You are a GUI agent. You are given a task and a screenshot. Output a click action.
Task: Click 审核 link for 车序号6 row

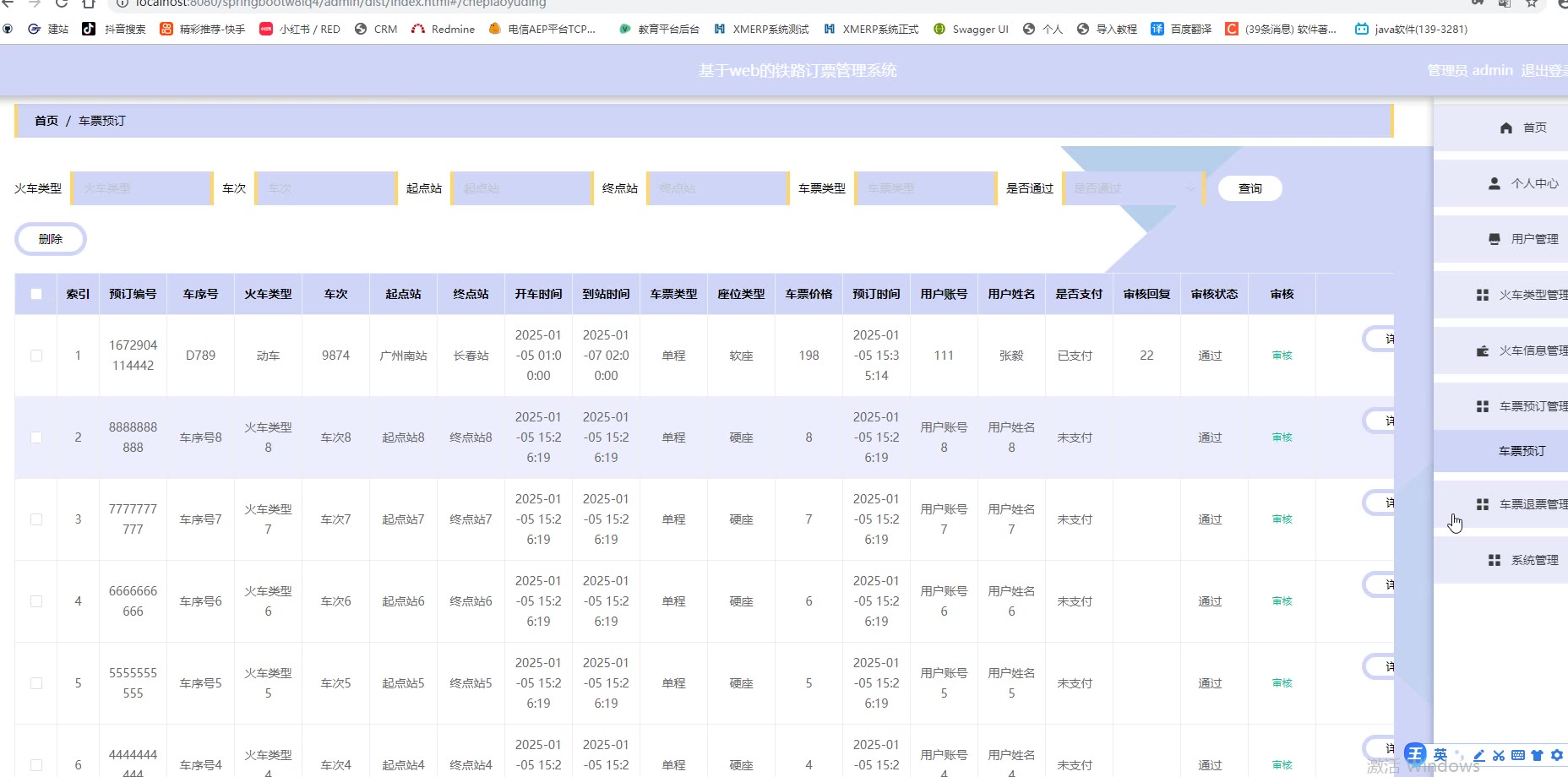1282,601
